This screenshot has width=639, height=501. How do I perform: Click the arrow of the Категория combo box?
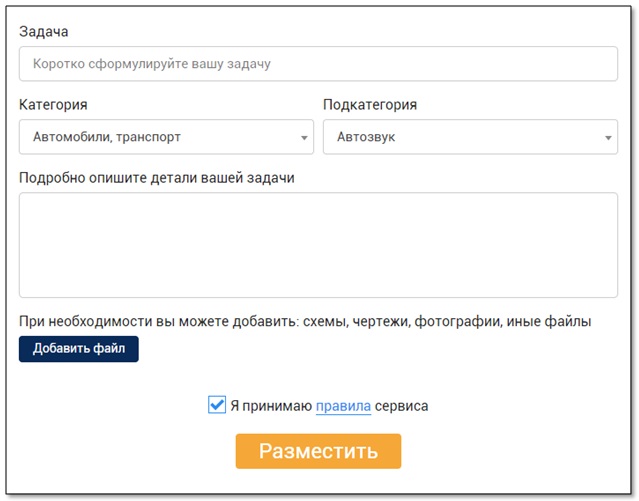304,138
